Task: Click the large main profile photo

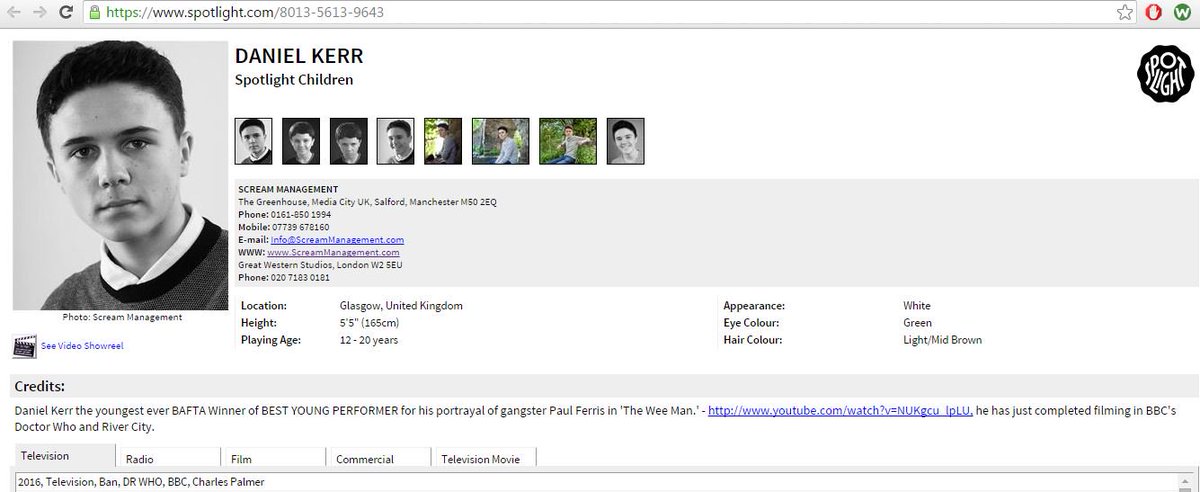Action: (x=122, y=176)
